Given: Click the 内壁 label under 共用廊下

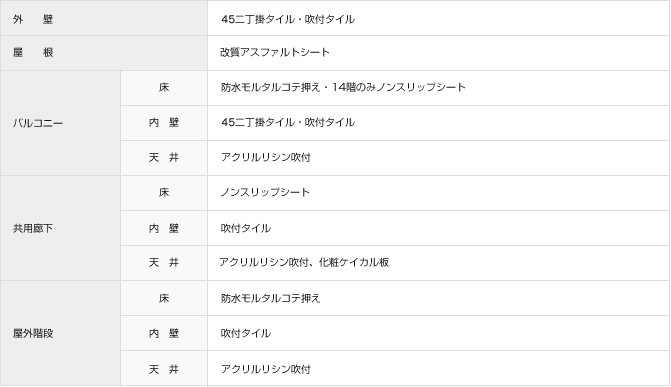Looking at the screenshot, I should pyautogui.click(x=164, y=228).
